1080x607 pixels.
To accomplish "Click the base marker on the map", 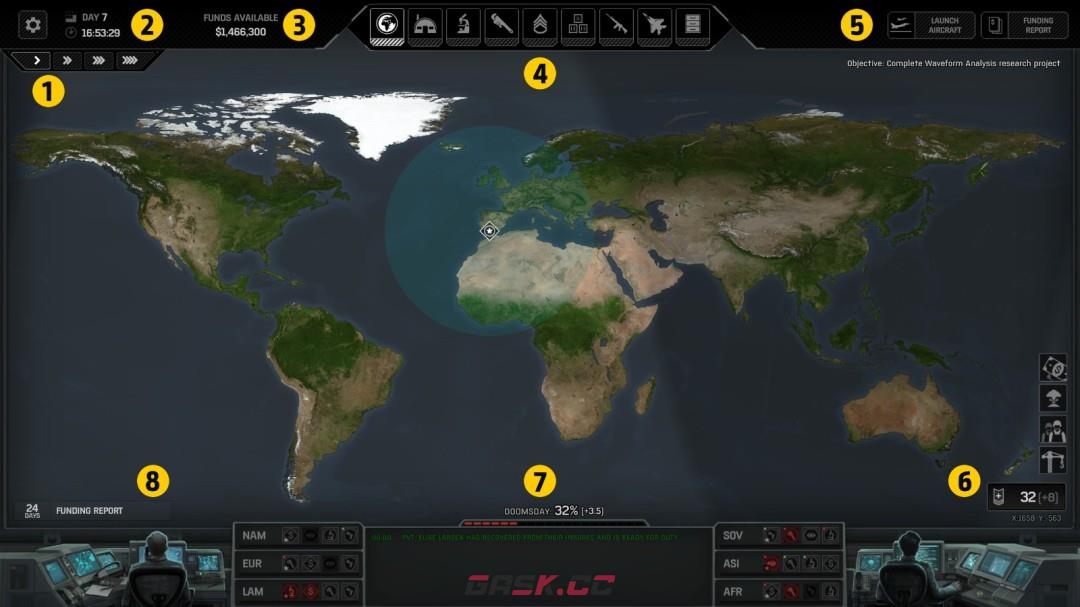I will tap(489, 231).
